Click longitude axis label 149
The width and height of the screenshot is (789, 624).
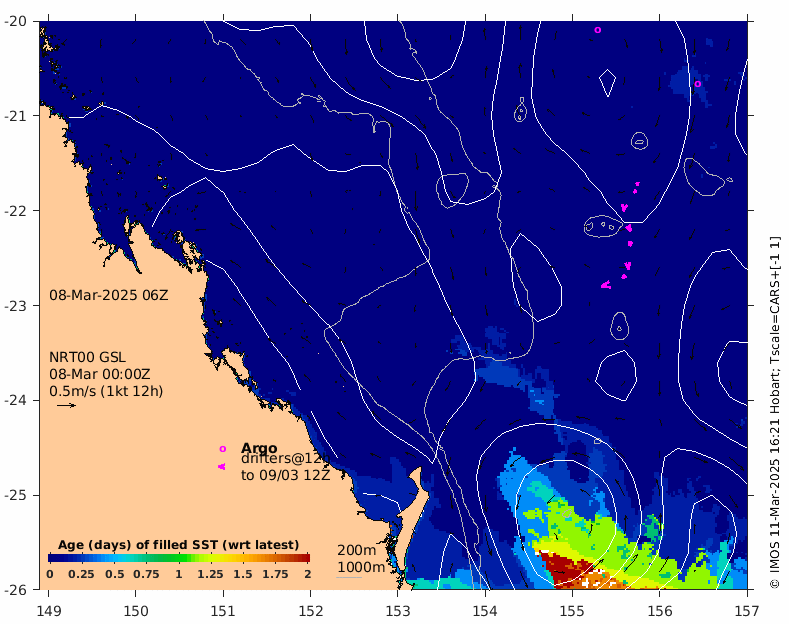(x=49, y=611)
